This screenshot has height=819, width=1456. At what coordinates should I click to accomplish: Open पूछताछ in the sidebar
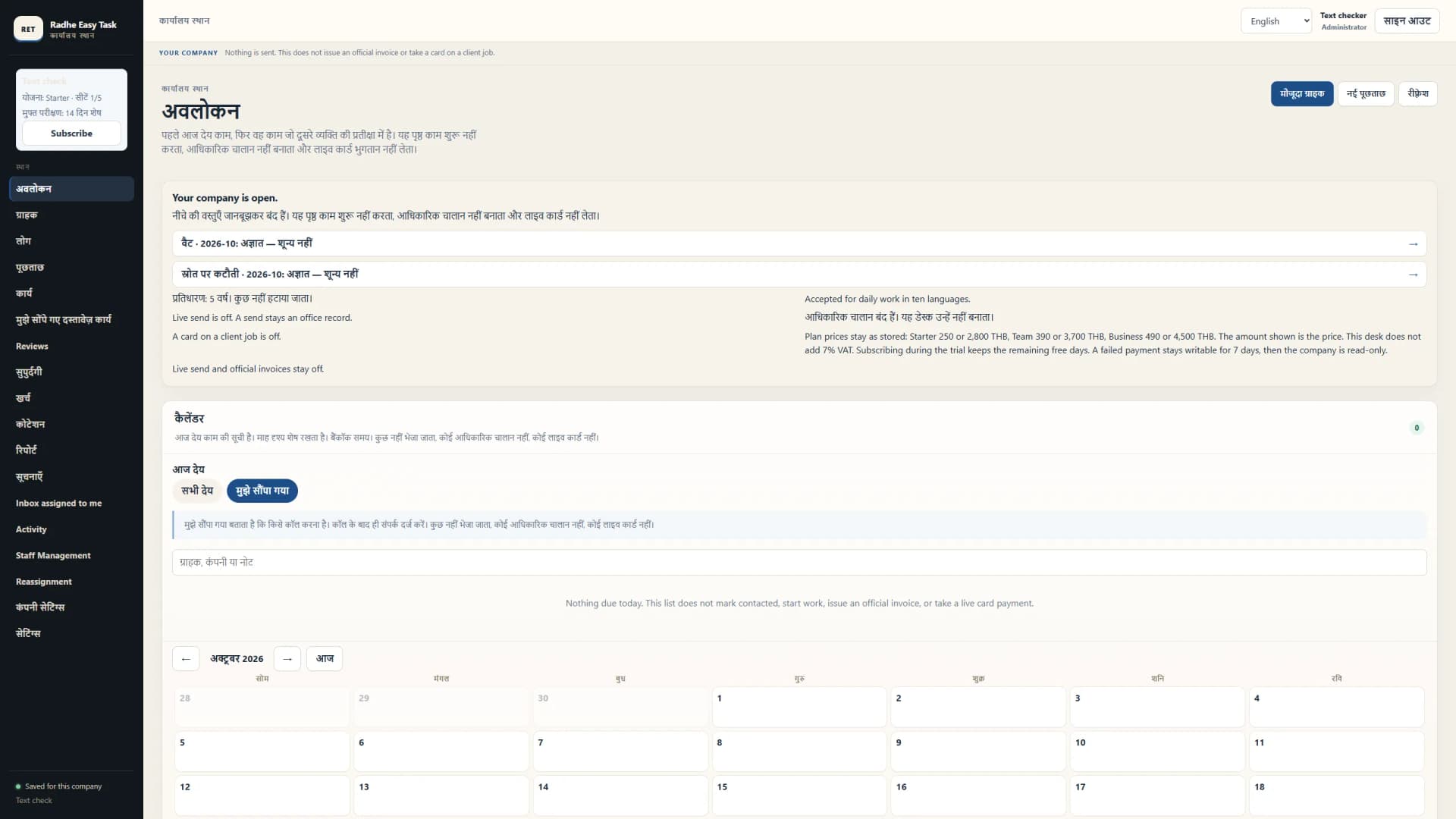coord(71,268)
